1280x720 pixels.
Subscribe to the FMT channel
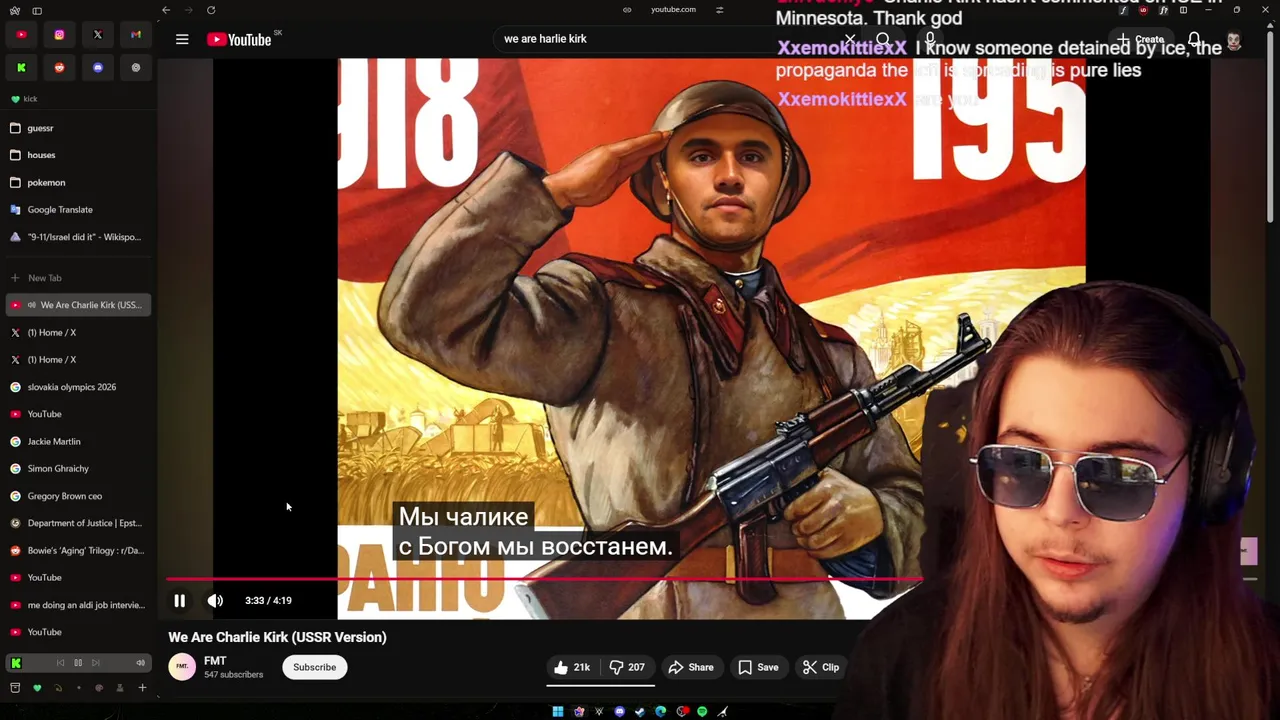point(314,667)
